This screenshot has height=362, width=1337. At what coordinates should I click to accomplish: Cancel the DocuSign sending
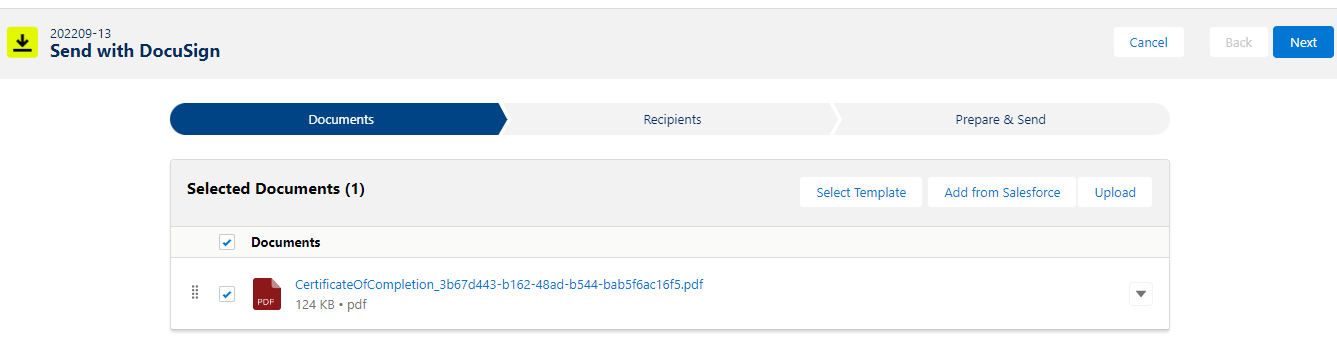(1148, 42)
